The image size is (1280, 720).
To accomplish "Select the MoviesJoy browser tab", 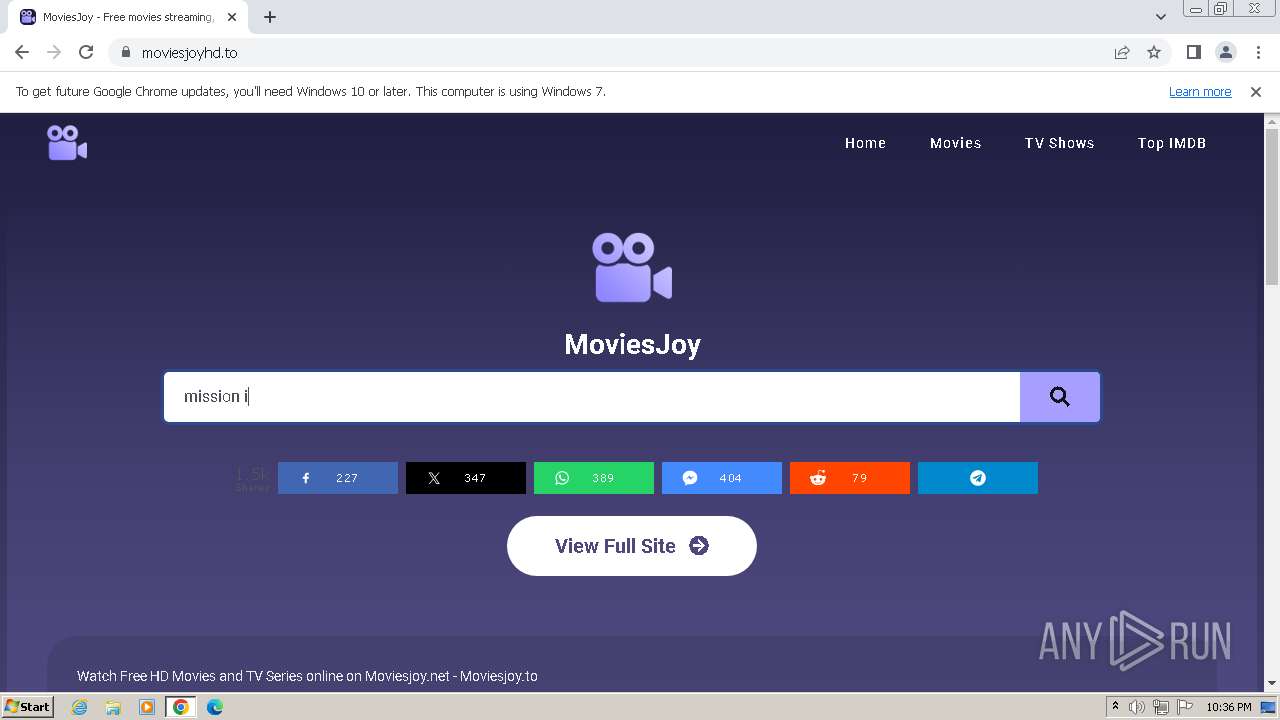I will 127,17.
